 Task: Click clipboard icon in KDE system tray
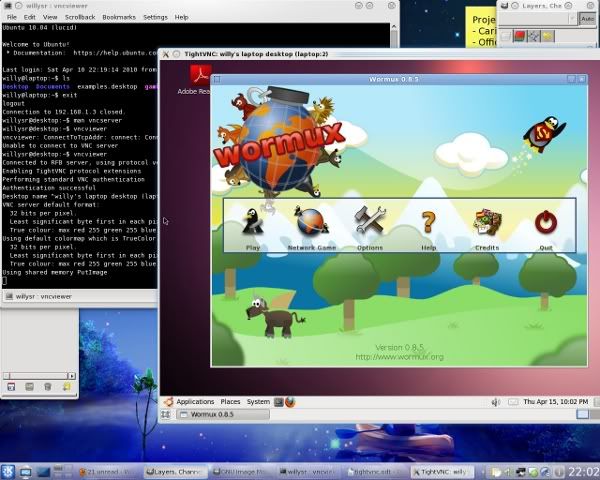click(496, 472)
